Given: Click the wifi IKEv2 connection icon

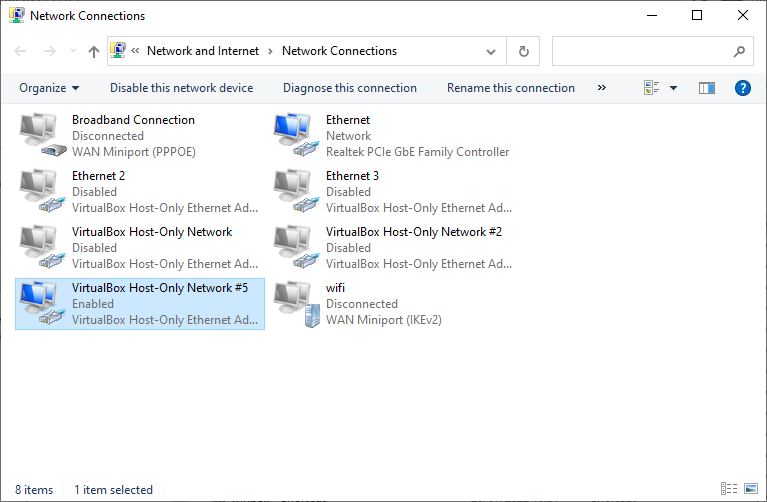Looking at the screenshot, I should [x=294, y=304].
